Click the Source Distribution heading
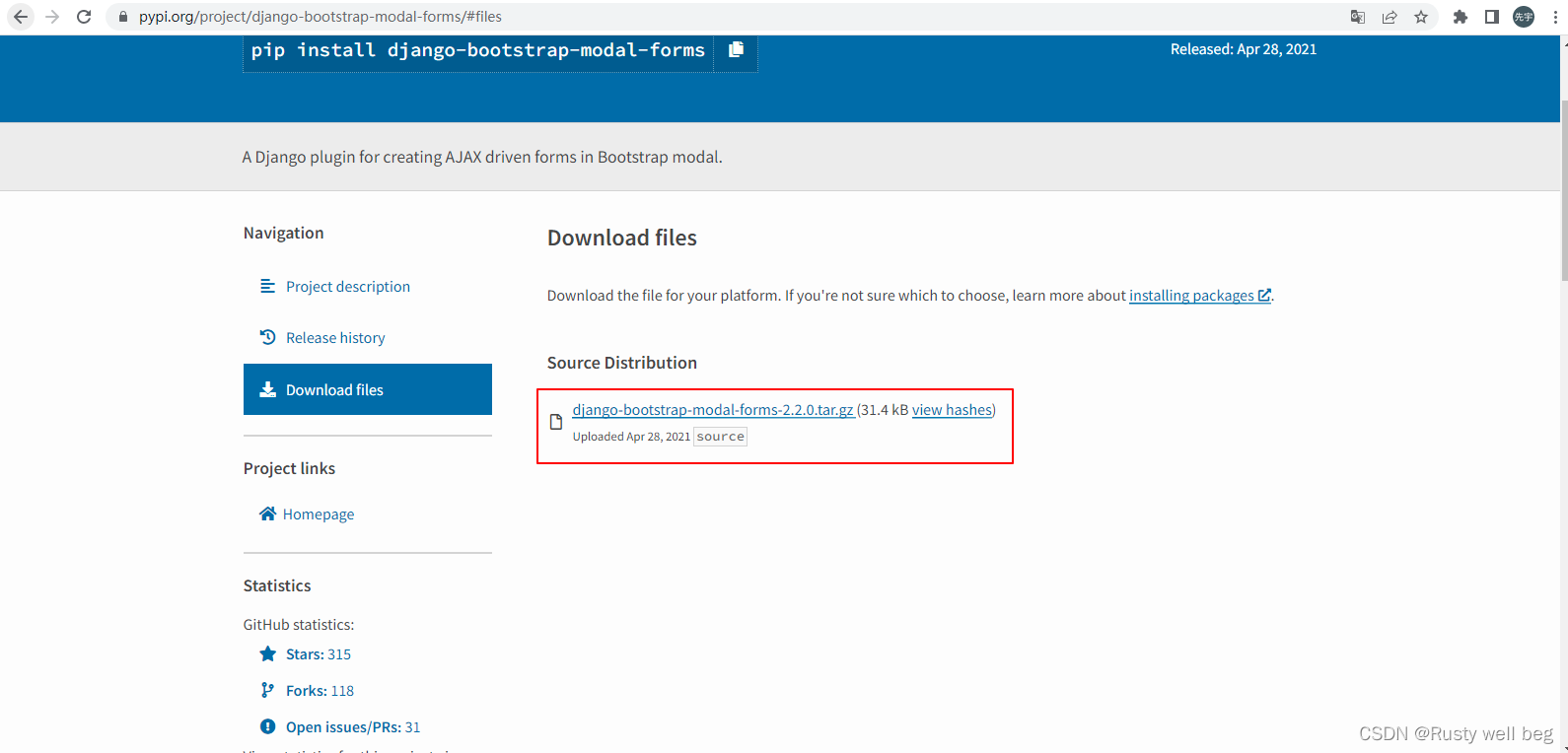Screen dimensions: 1568x753 coord(622,363)
